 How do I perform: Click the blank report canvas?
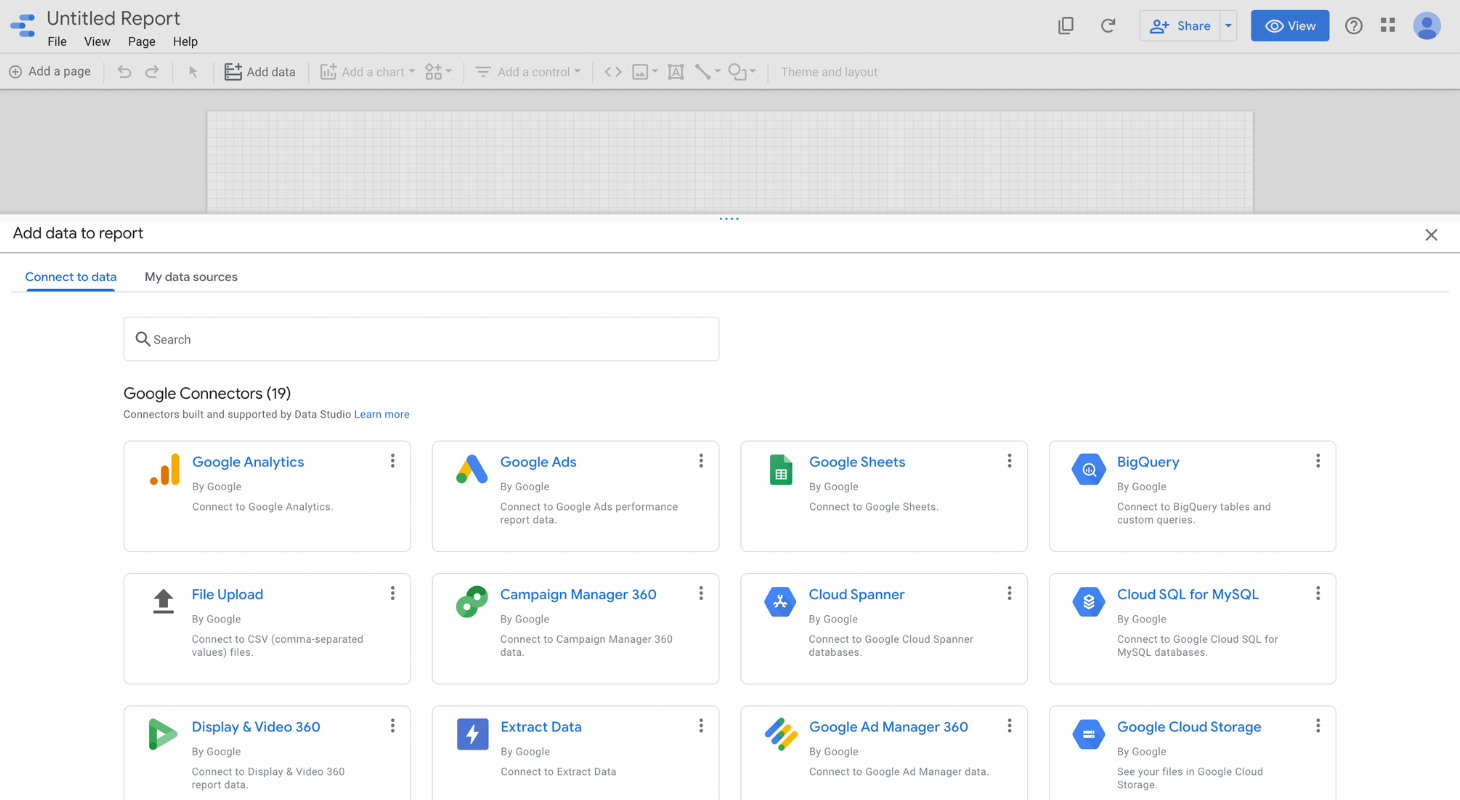(729, 160)
